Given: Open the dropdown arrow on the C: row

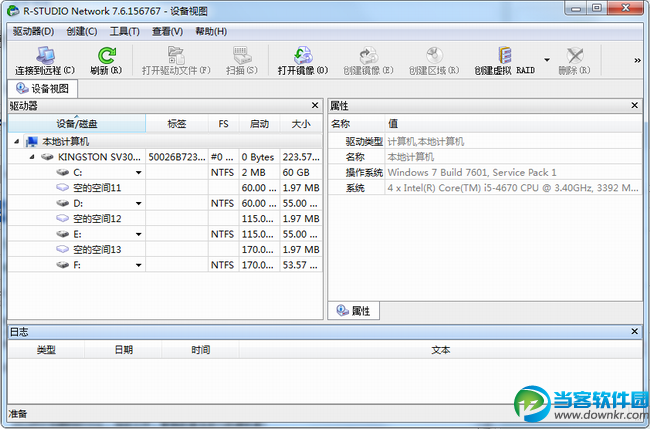Looking at the screenshot, I should point(138,172).
